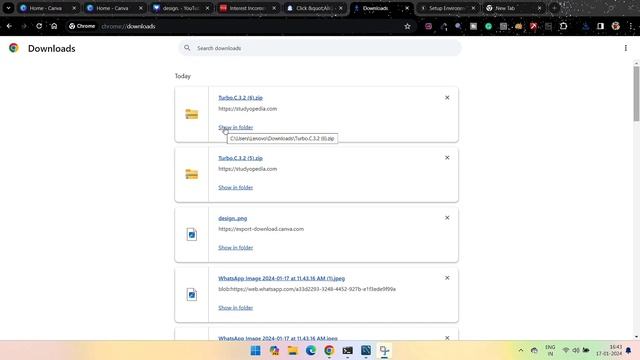Open the terminal app on taskbar
This screenshot has width=640, height=360.
[347, 351]
